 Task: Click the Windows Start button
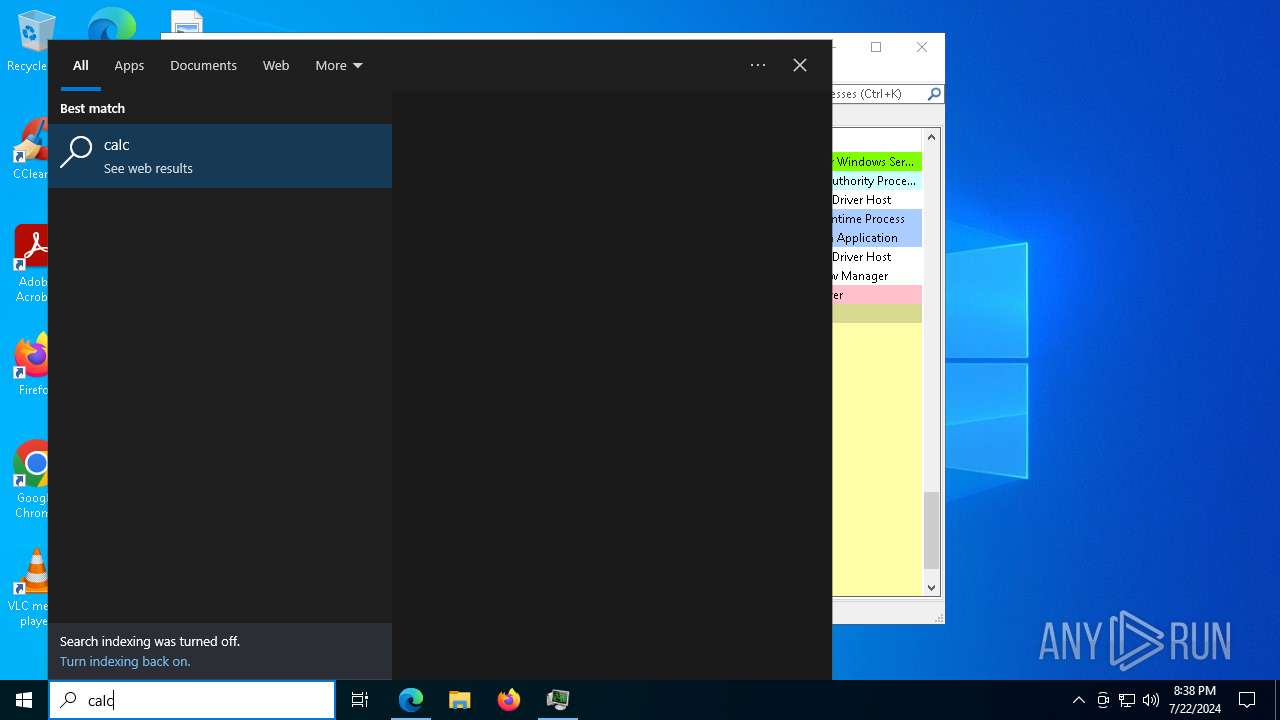click(24, 700)
